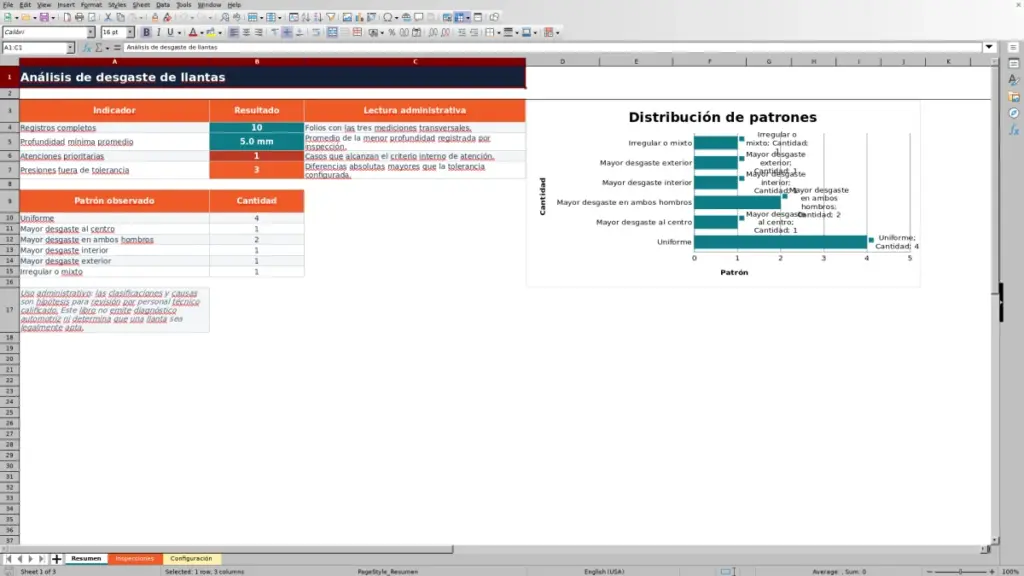Click the Clone Formatting paintbrush icon

(155, 18)
